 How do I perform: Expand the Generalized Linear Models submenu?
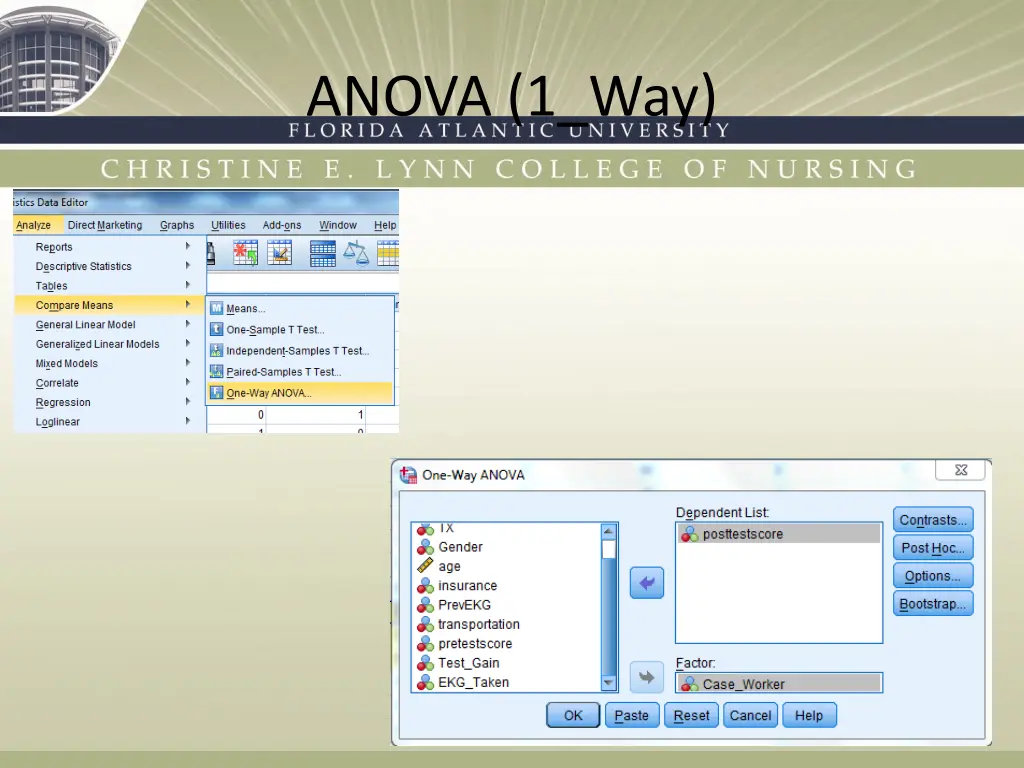(x=108, y=344)
